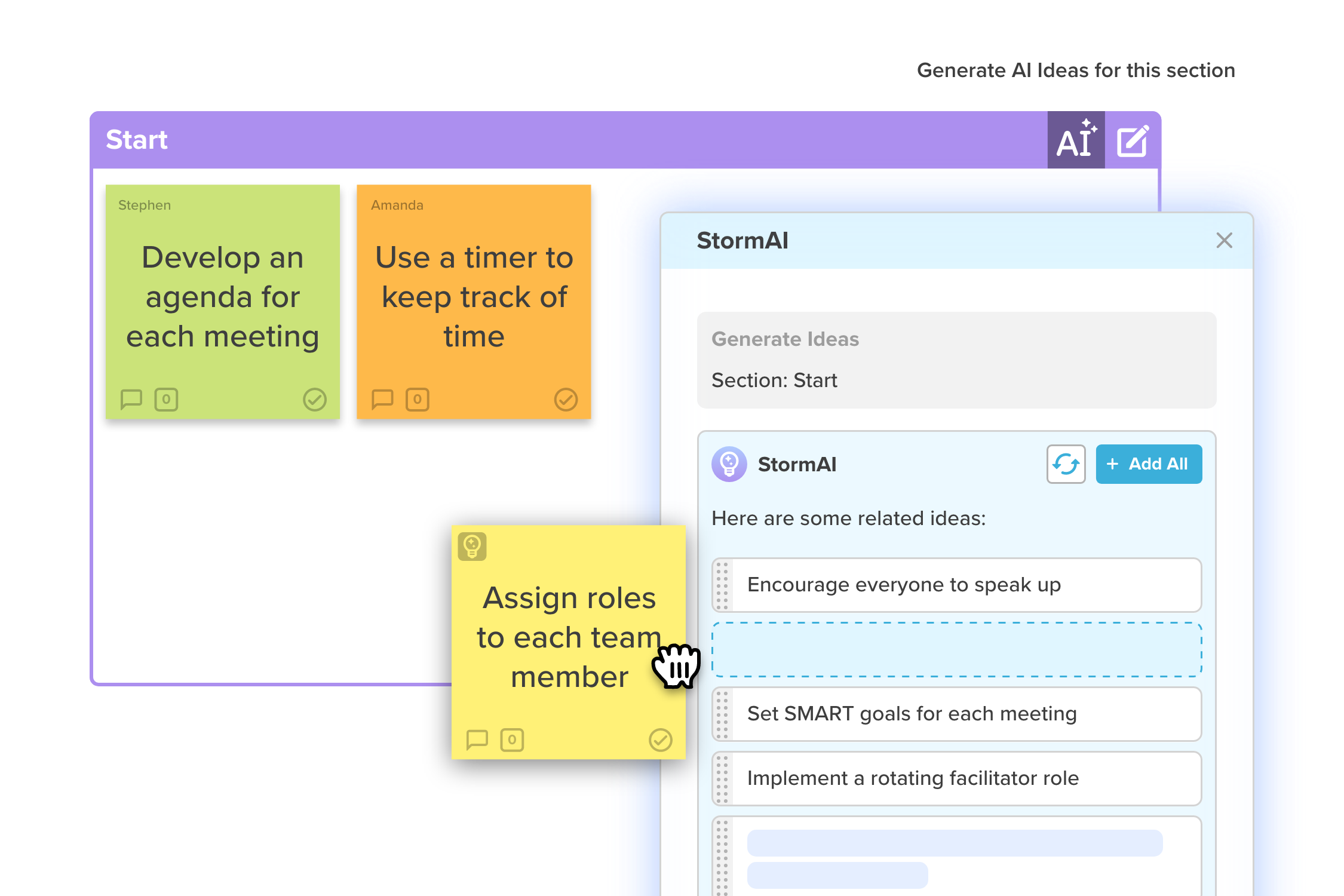1344x896 pixels.
Task: Close the StormAI panel
Action: click(x=1225, y=240)
